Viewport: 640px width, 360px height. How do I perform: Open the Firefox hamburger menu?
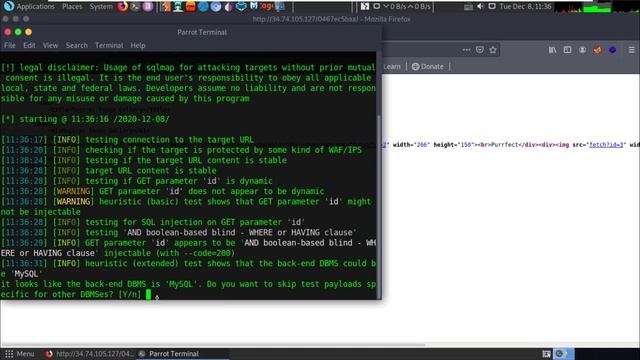click(x=631, y=50)
